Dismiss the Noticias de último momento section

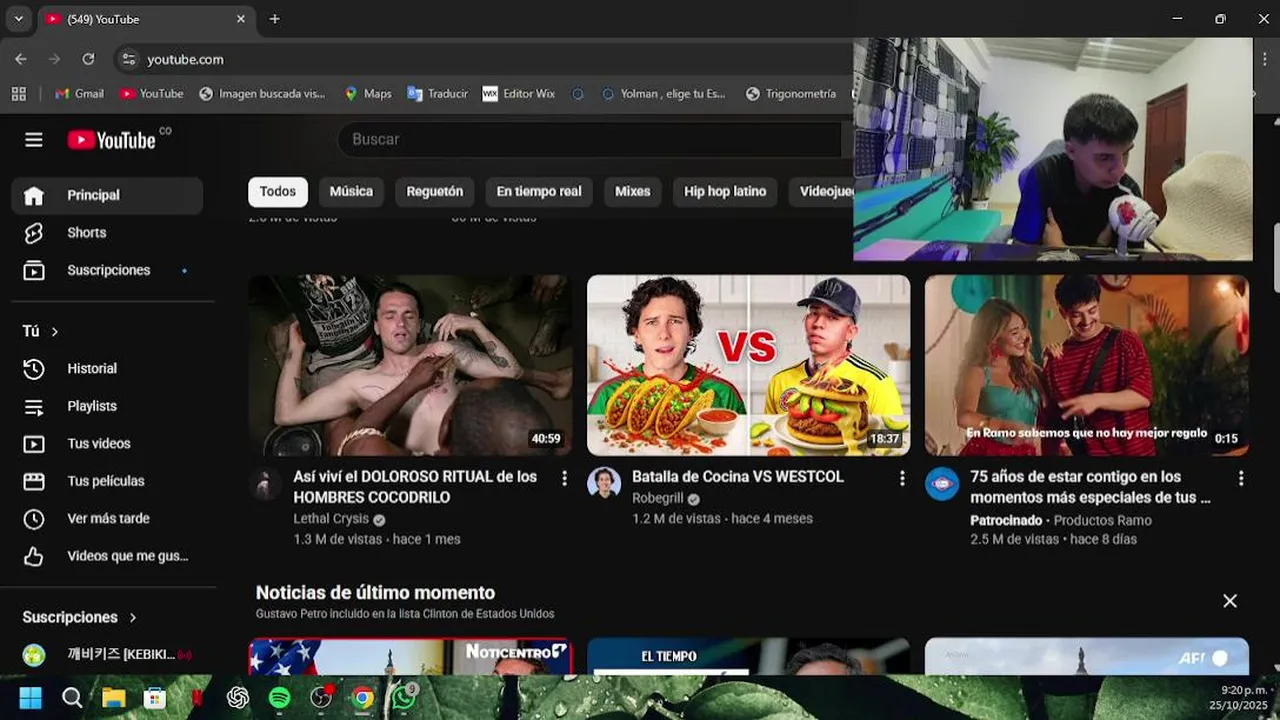(x=1230, y=601)
